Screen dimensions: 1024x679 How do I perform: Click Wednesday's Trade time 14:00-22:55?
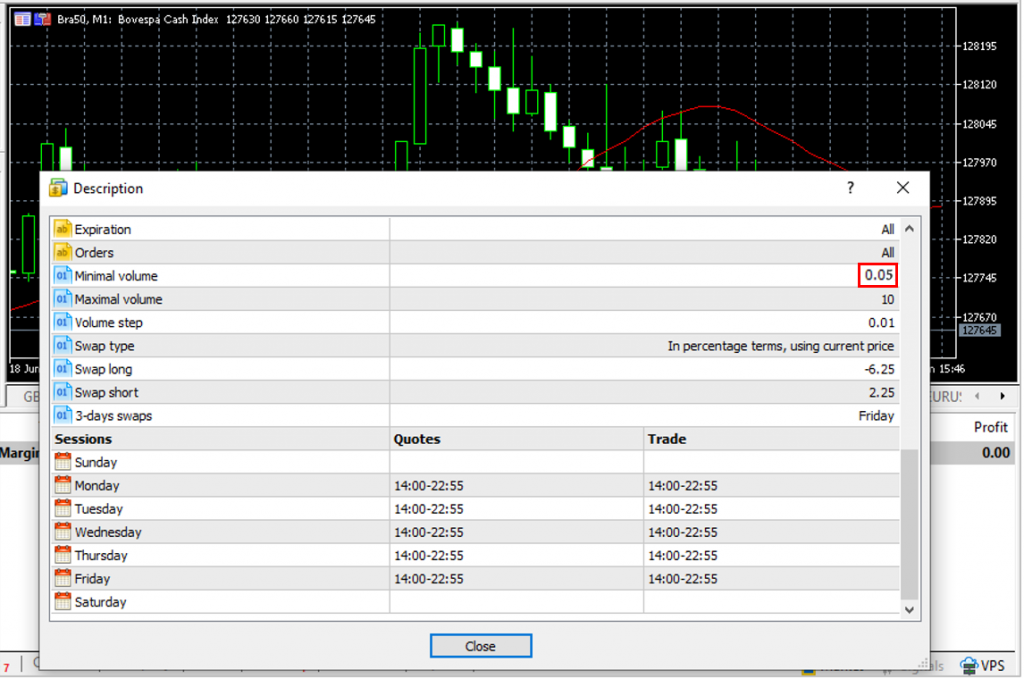682,532
